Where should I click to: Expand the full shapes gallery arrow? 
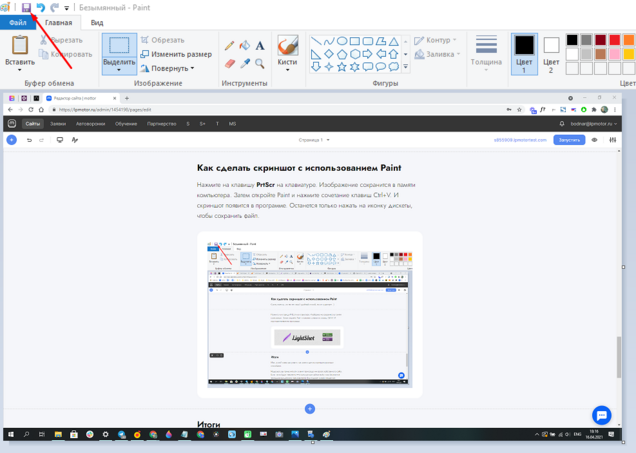(x=405, y=67)
